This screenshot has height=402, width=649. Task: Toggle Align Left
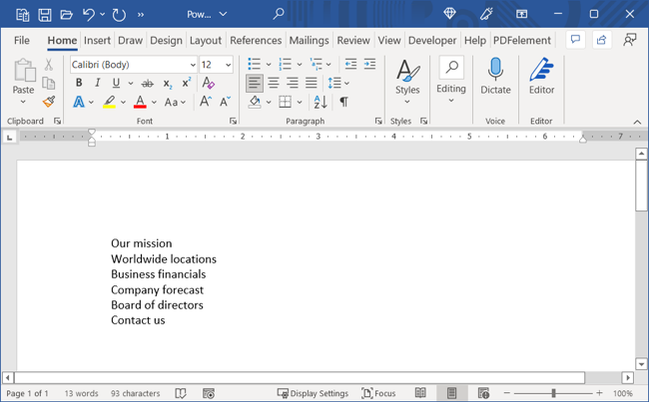[254, 83]
